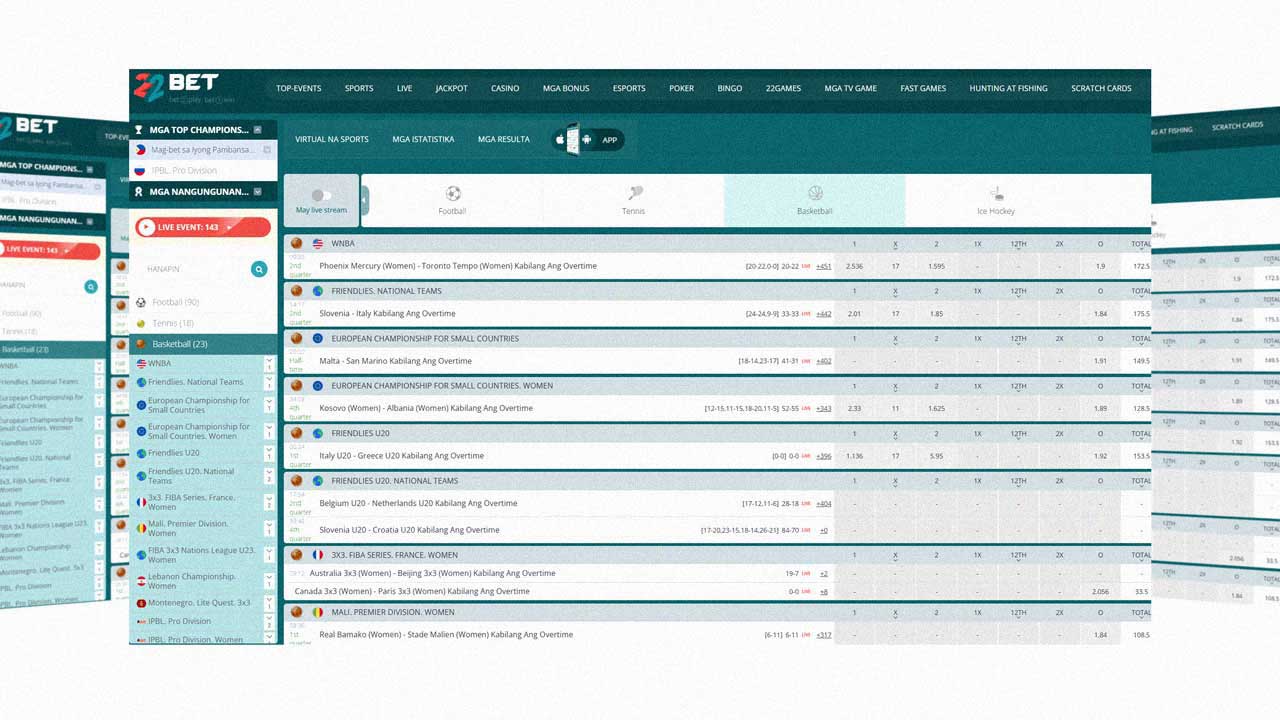
Task: Open the SCRATCH CARDS menu
Action: (1101, 88)
